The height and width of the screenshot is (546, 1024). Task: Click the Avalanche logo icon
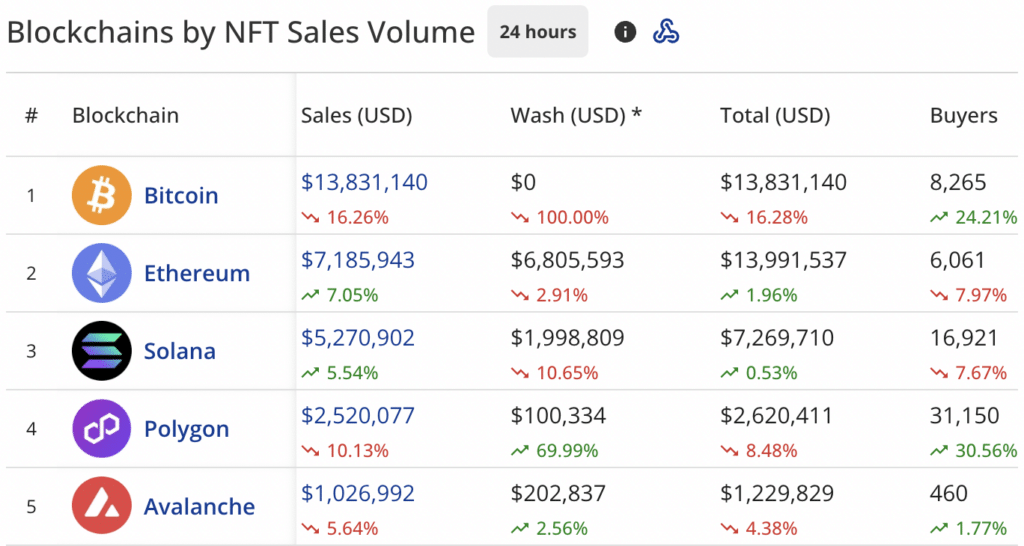coord(102,506)
